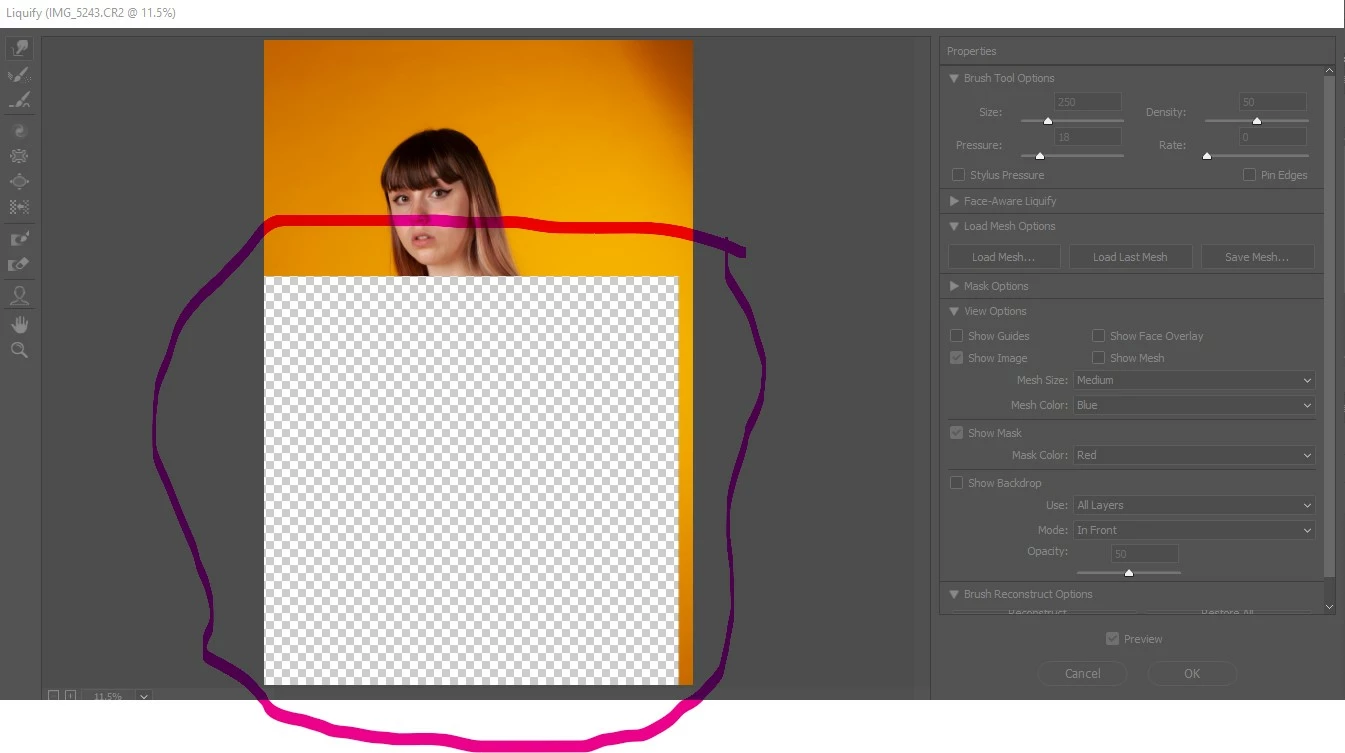Screen dimensions: 1345x753
Task: Click OK to apply Liquify
Action: (1192, 673)
